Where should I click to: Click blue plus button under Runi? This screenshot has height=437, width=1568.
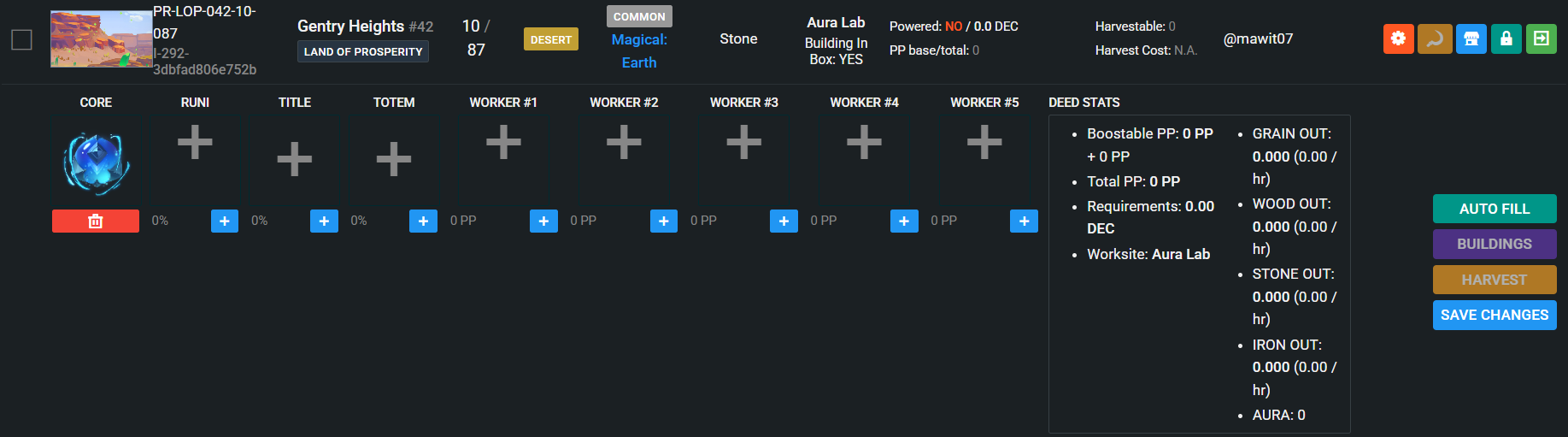[225, 221]
